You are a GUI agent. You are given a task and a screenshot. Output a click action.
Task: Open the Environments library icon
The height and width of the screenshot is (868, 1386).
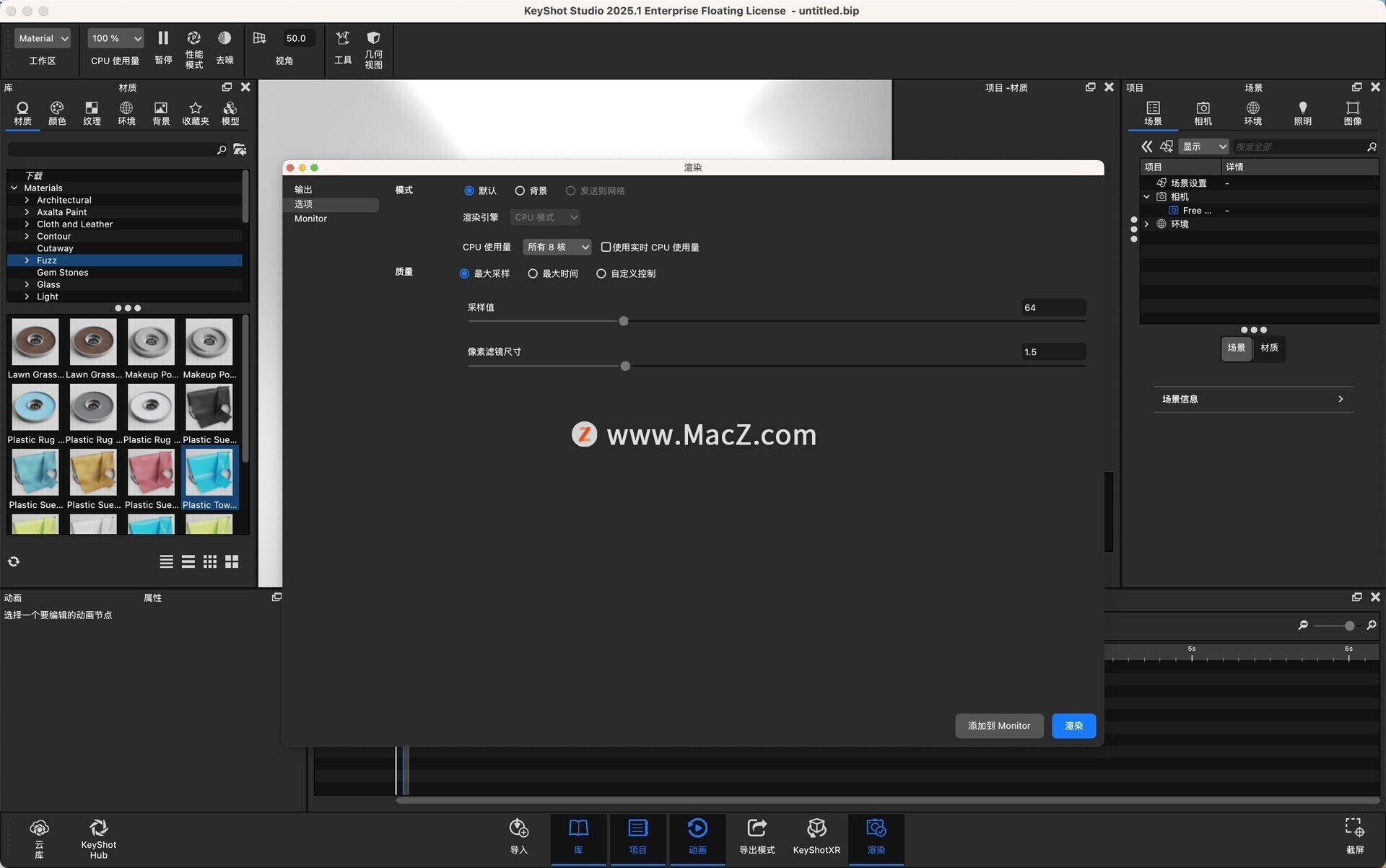click(126, 108)
